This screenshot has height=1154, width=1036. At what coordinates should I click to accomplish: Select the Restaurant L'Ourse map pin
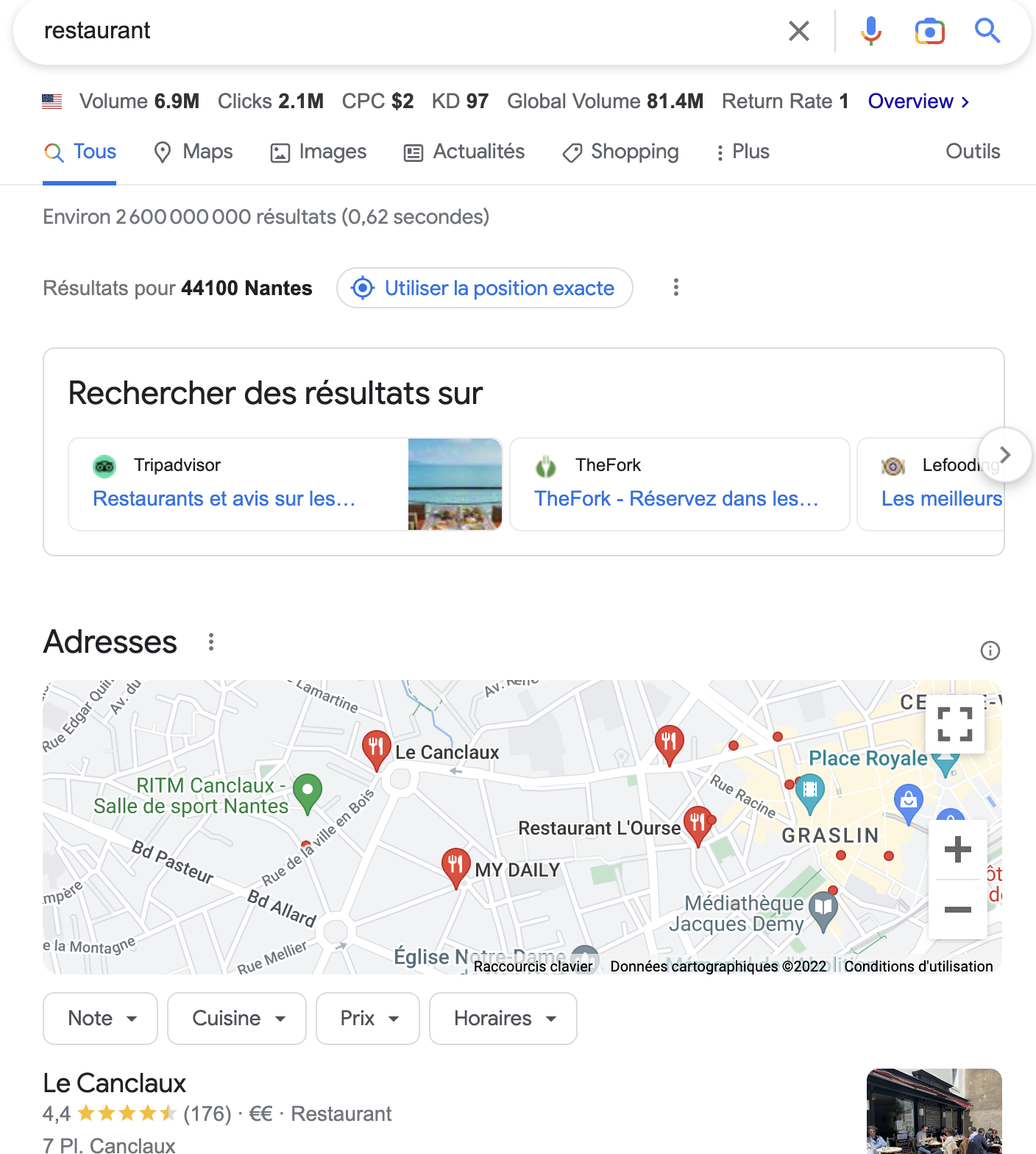(698, 825)
